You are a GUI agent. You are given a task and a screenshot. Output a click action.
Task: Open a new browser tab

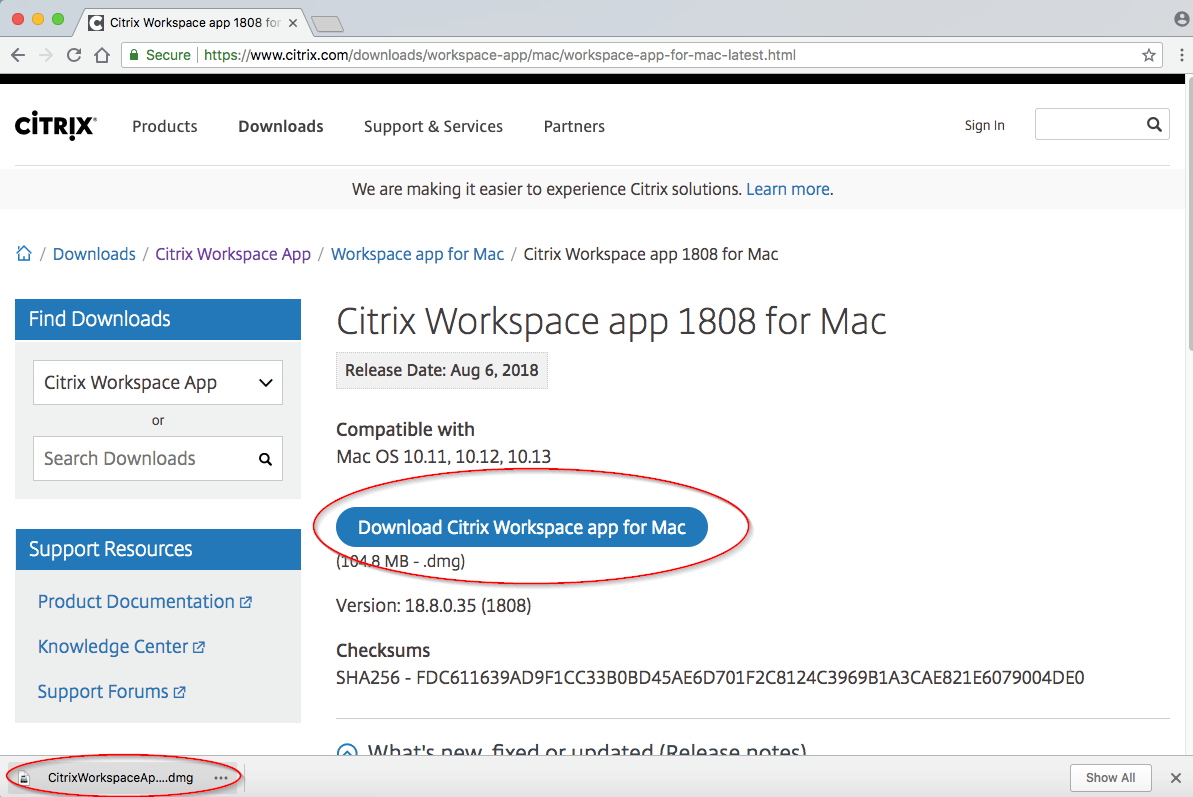click(x=328, y=24)
